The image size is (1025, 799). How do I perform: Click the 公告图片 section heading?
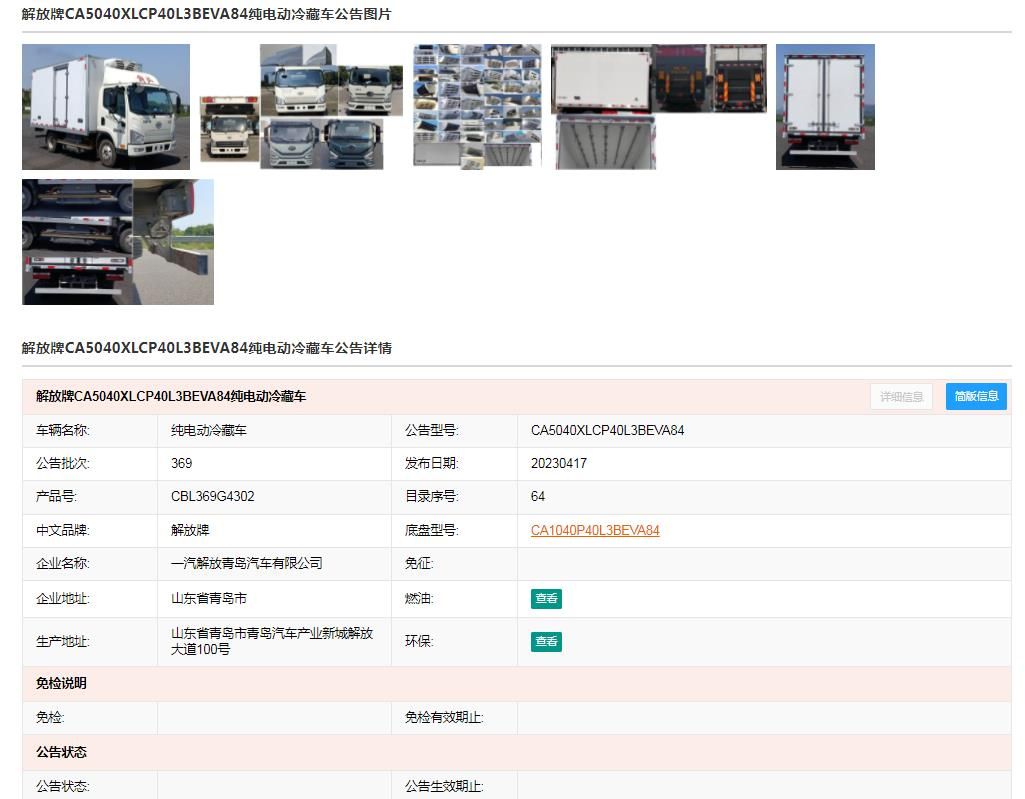(207, 14)
